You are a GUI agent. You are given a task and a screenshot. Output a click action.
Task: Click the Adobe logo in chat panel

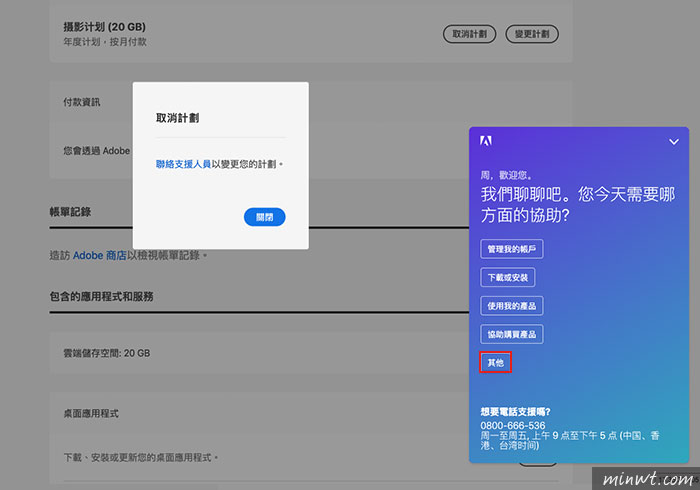pos(486,141)
